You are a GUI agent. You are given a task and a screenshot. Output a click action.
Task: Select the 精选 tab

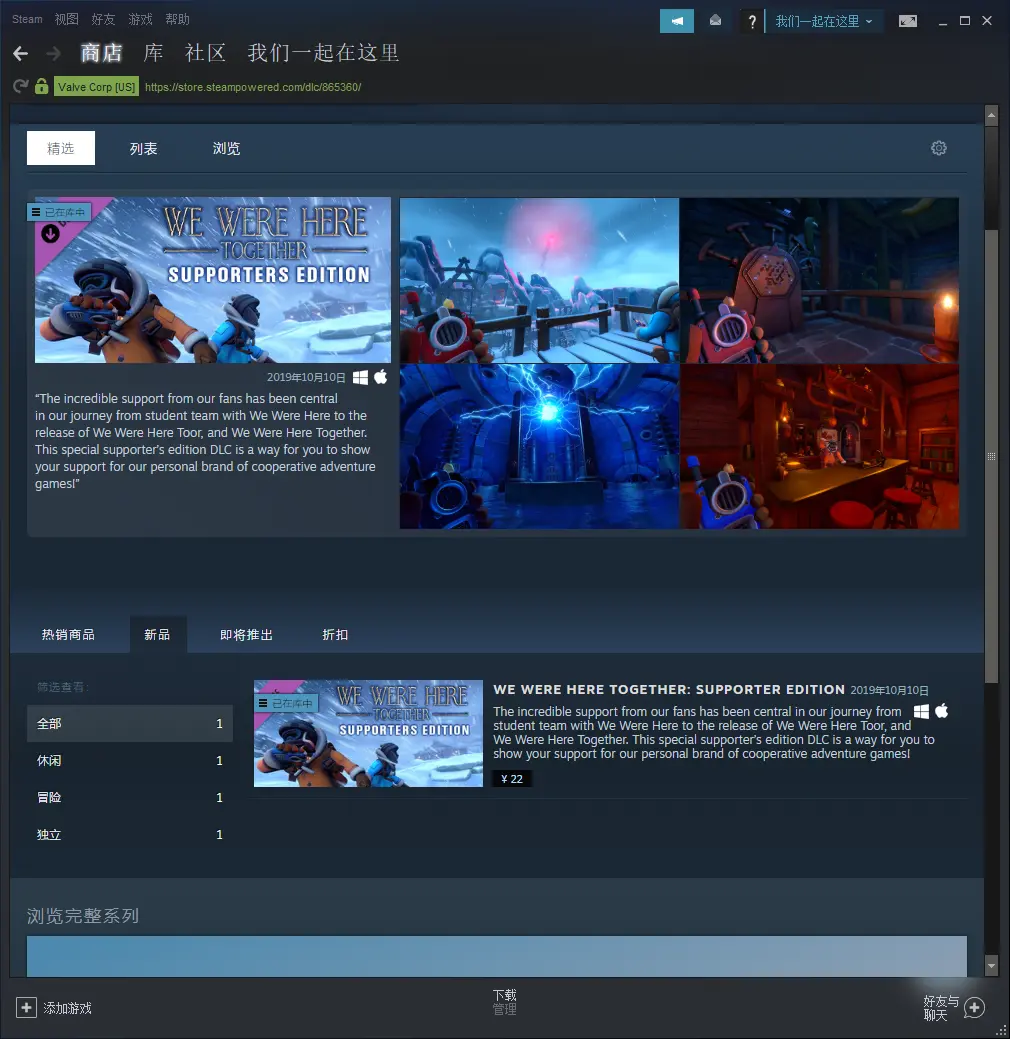[61, 148]
